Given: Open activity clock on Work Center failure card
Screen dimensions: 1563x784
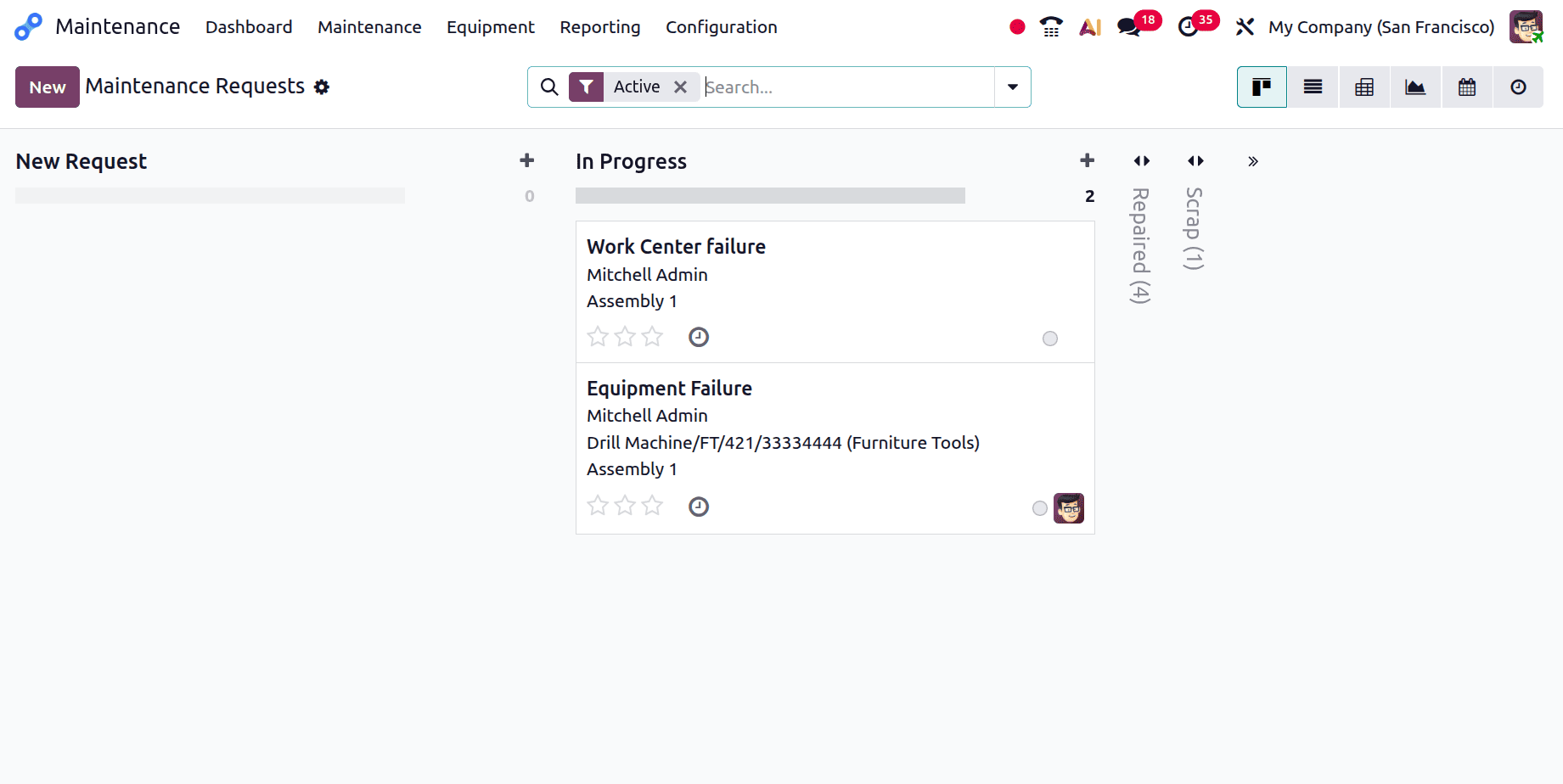Looking at the screenshot, I should [699, 337].
